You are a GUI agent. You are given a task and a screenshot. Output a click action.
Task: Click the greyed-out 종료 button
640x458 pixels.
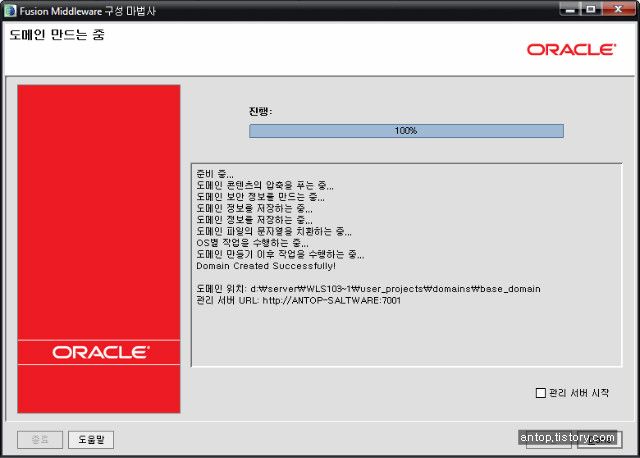(x=40, y=440)
